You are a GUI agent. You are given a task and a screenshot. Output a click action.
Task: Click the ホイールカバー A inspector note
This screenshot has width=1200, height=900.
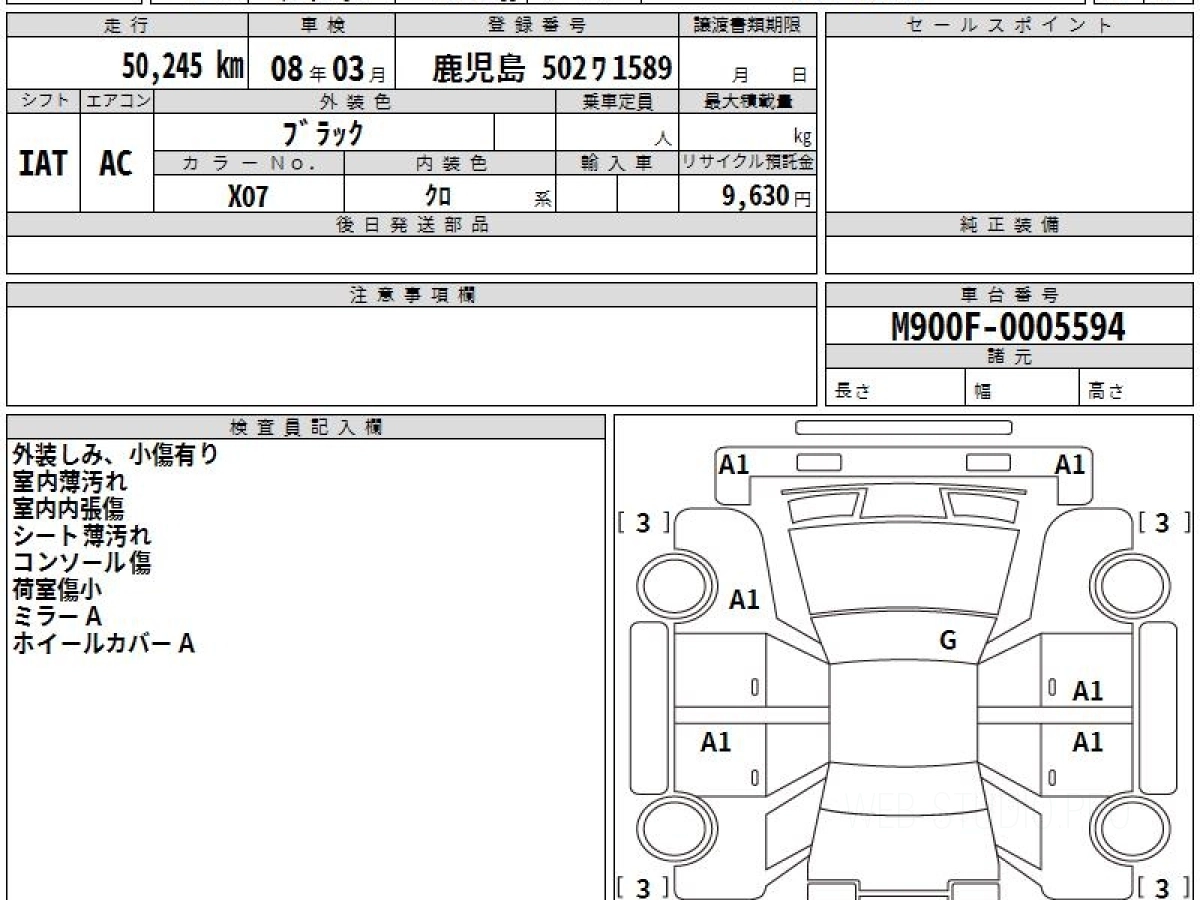[103, 644]
